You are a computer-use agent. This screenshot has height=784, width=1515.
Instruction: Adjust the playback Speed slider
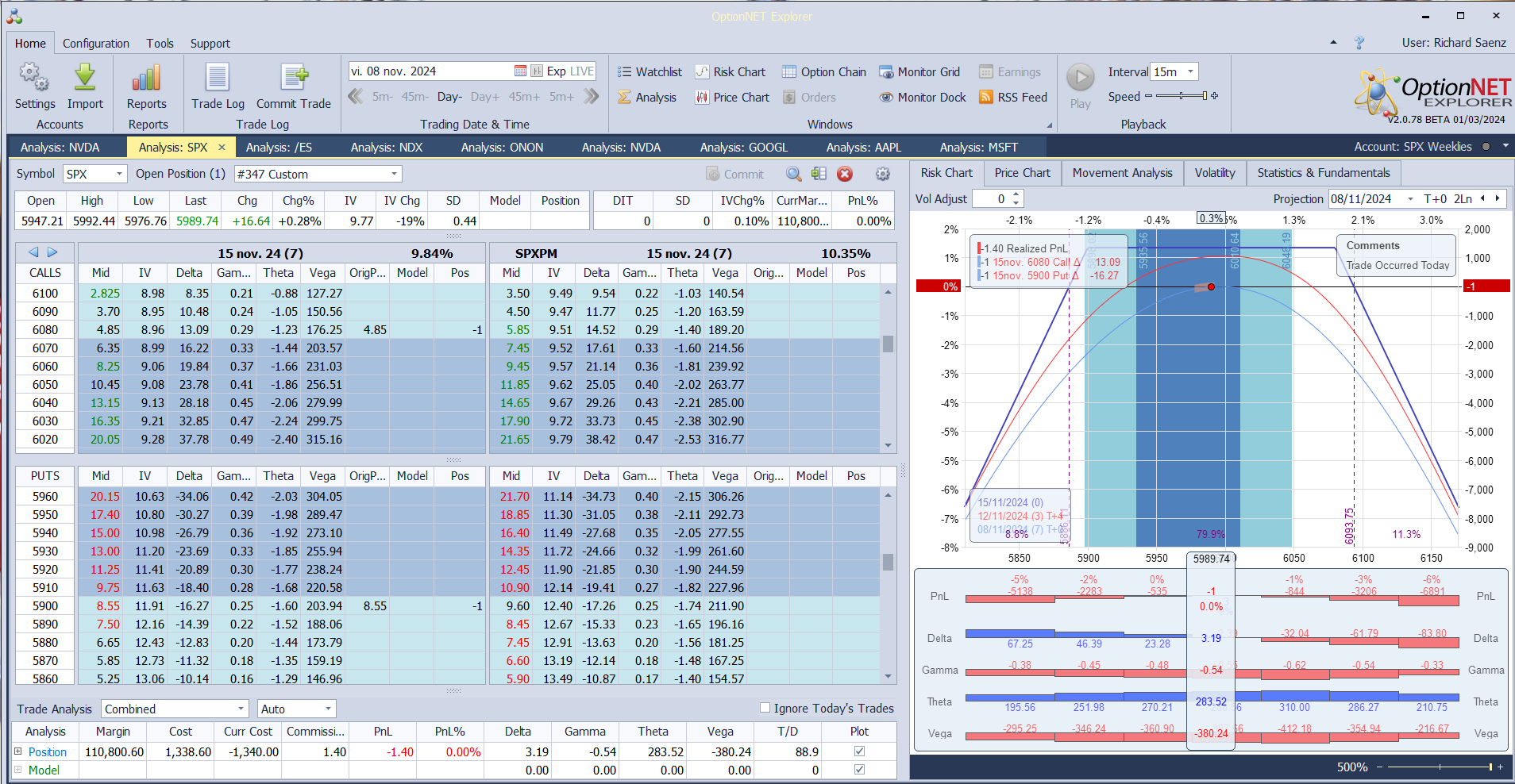pos(1182,96)
